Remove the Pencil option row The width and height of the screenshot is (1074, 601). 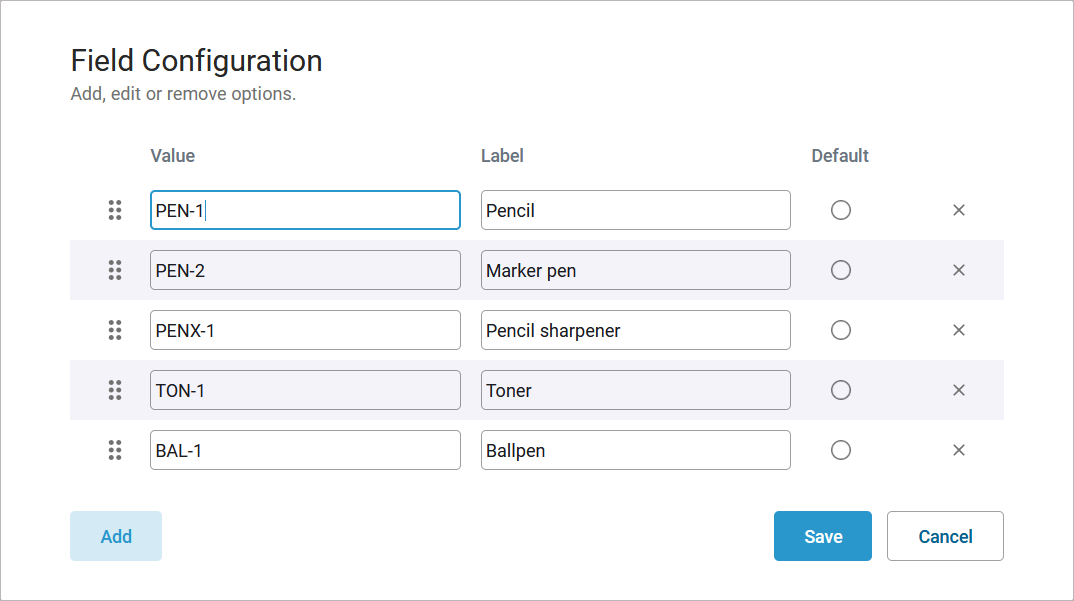click(x=958, y=210)
